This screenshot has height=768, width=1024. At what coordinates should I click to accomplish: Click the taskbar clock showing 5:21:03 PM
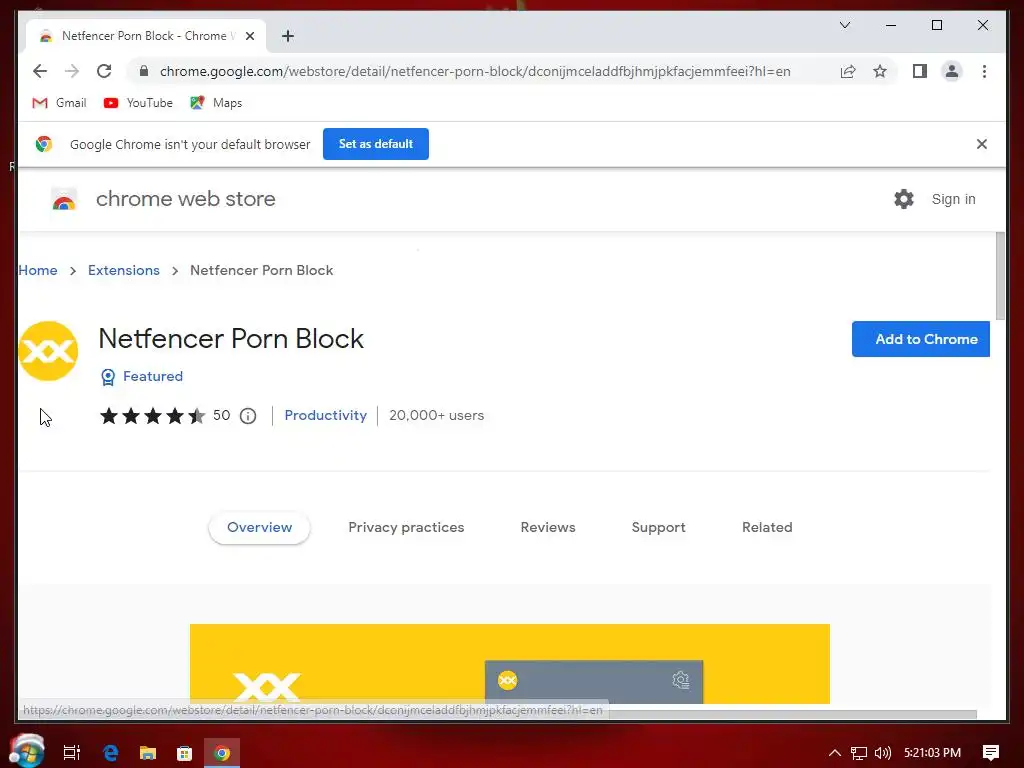pos(932,753)
